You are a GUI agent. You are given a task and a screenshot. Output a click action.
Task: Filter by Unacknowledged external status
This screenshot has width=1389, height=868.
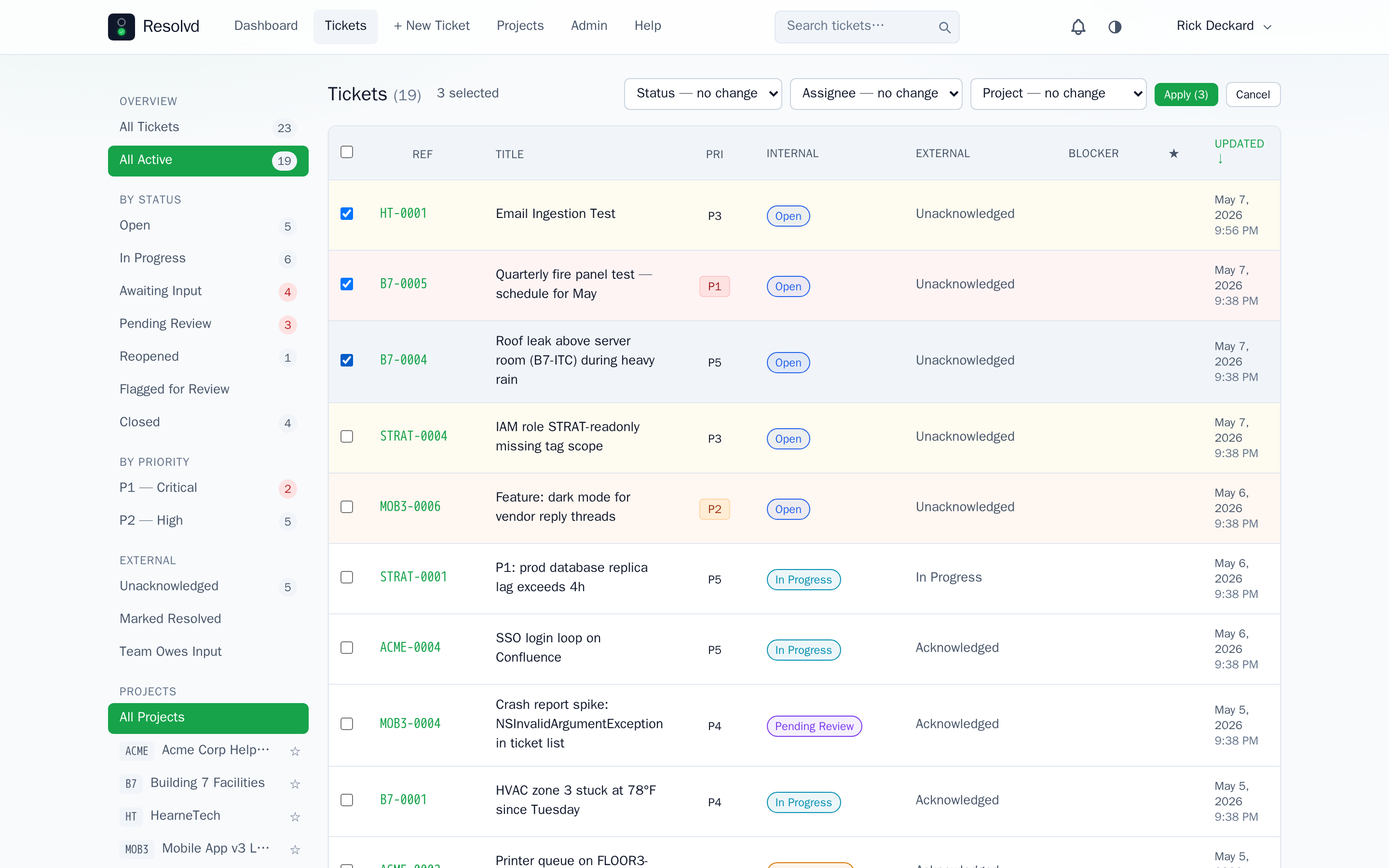coord(208,587)
